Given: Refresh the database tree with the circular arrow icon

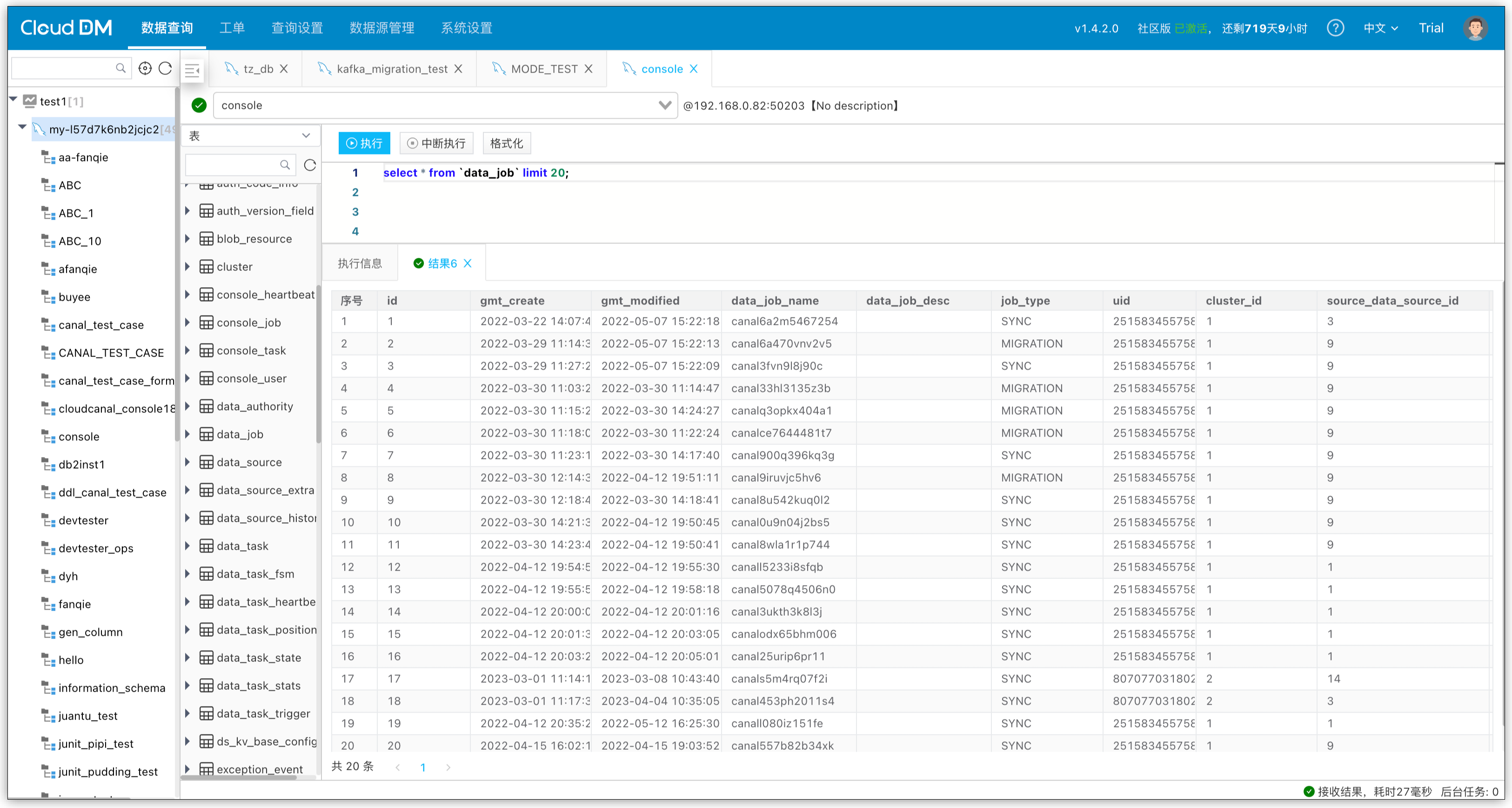Looking at the screenshot, I should [166, 69].
